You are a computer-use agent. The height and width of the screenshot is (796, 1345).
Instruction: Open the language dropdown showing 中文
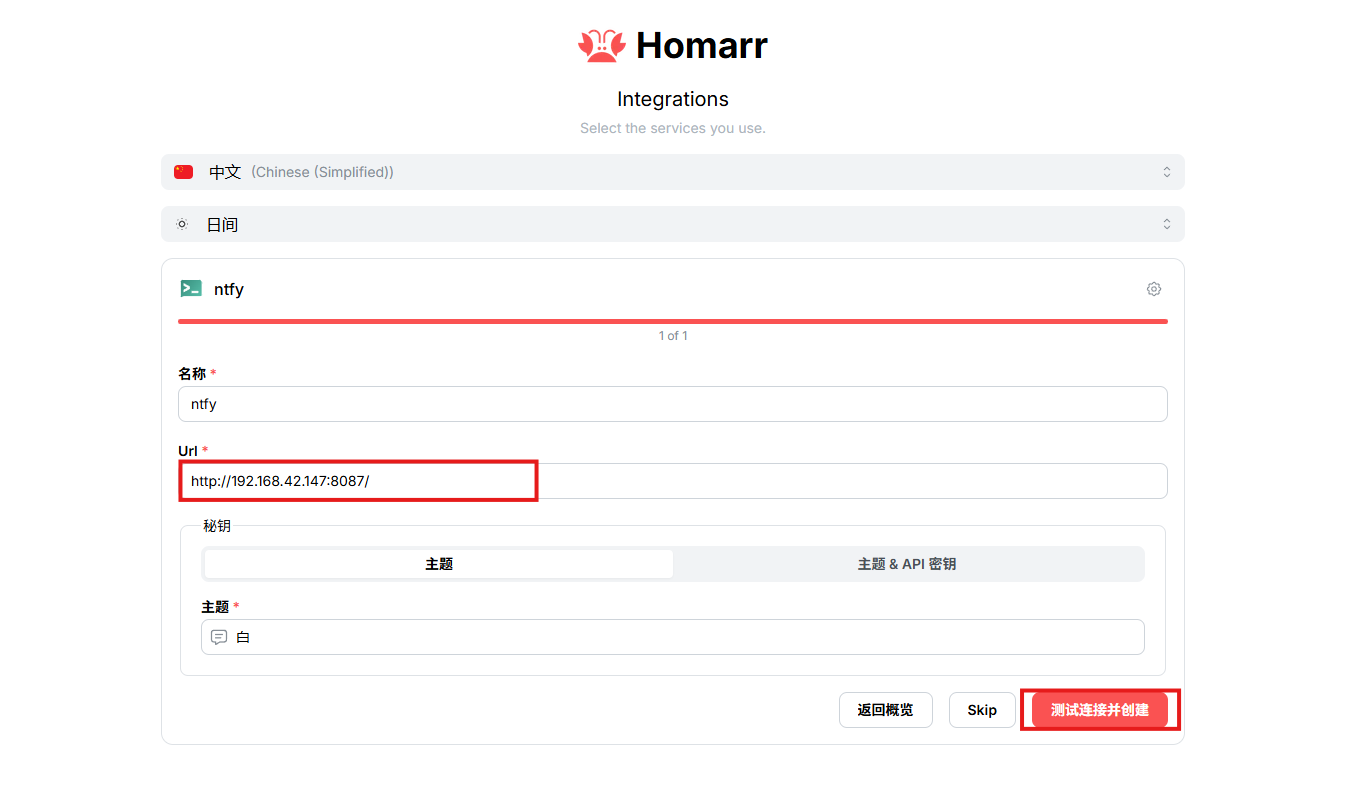(x=673, y=172)
